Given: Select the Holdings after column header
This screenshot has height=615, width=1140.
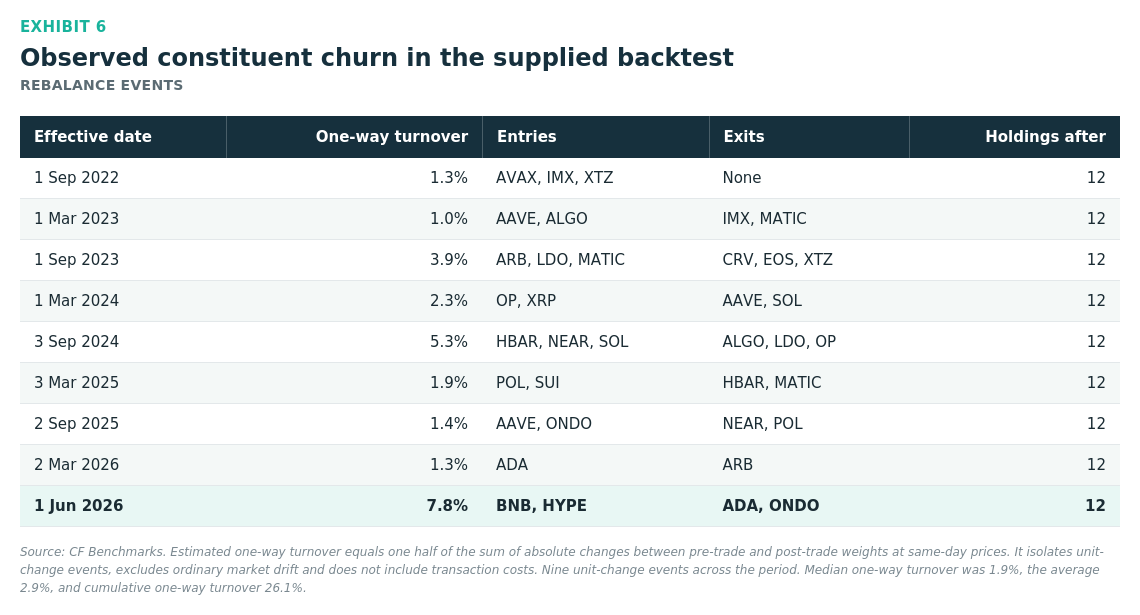Looking at the screenshot, I should [1045, 137].
